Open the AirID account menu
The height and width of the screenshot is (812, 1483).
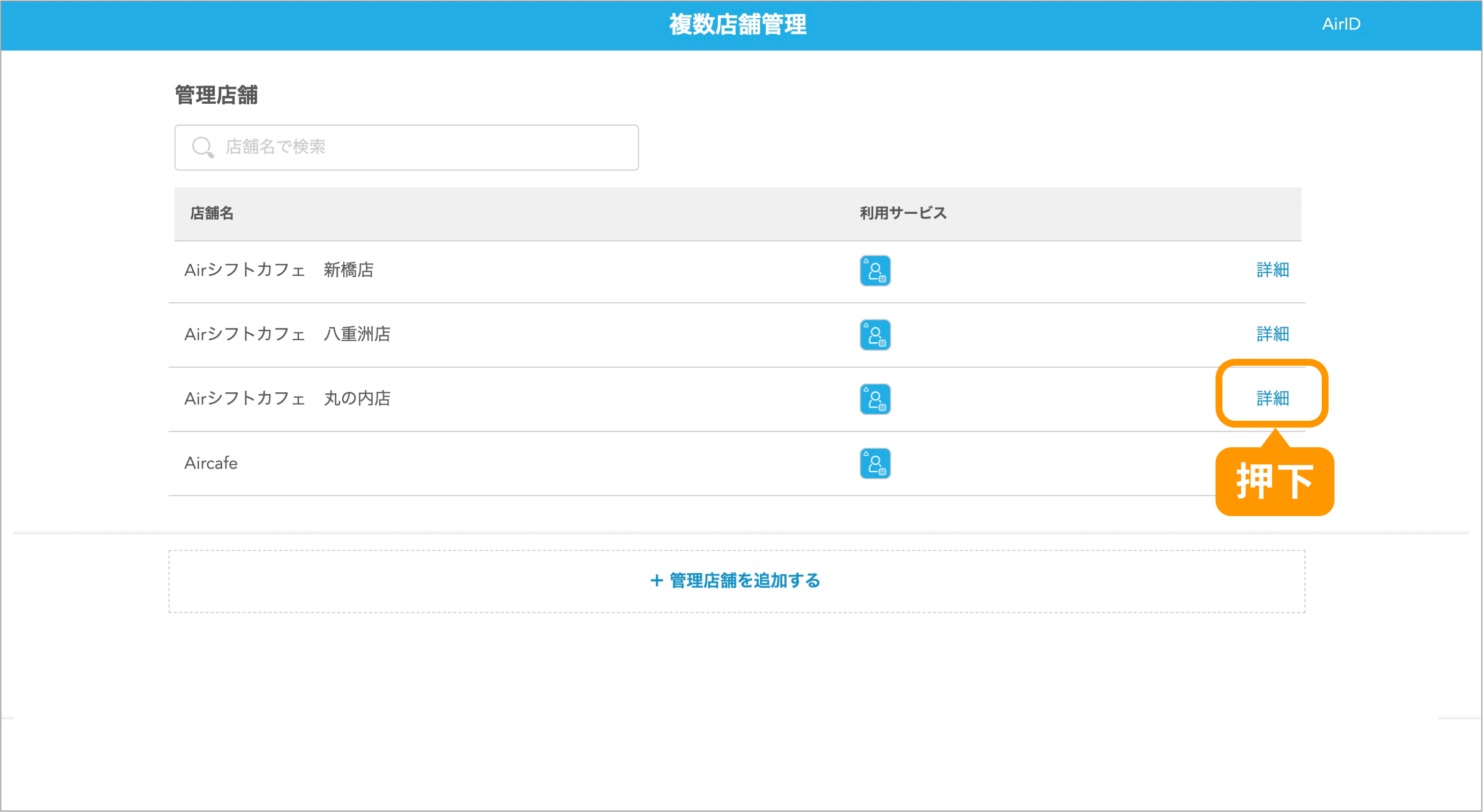(x=1341, y=24)
